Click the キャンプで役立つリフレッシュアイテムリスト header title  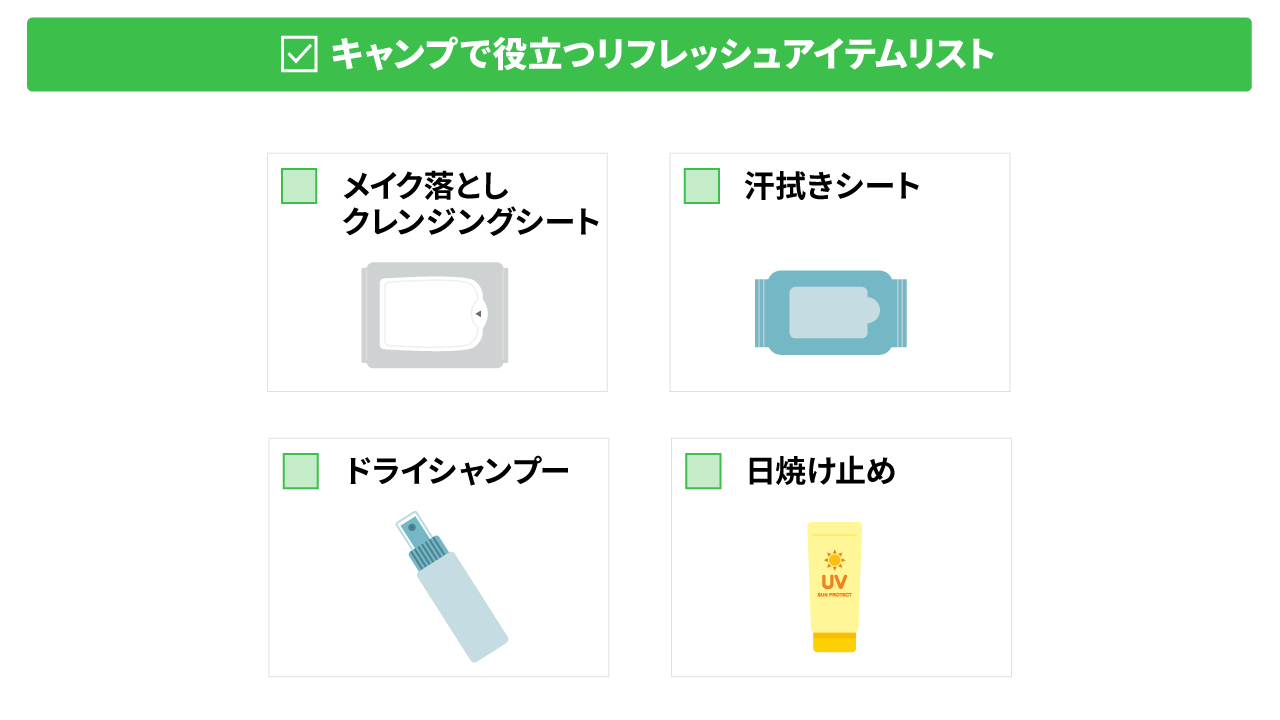click(x=663, y=54)
